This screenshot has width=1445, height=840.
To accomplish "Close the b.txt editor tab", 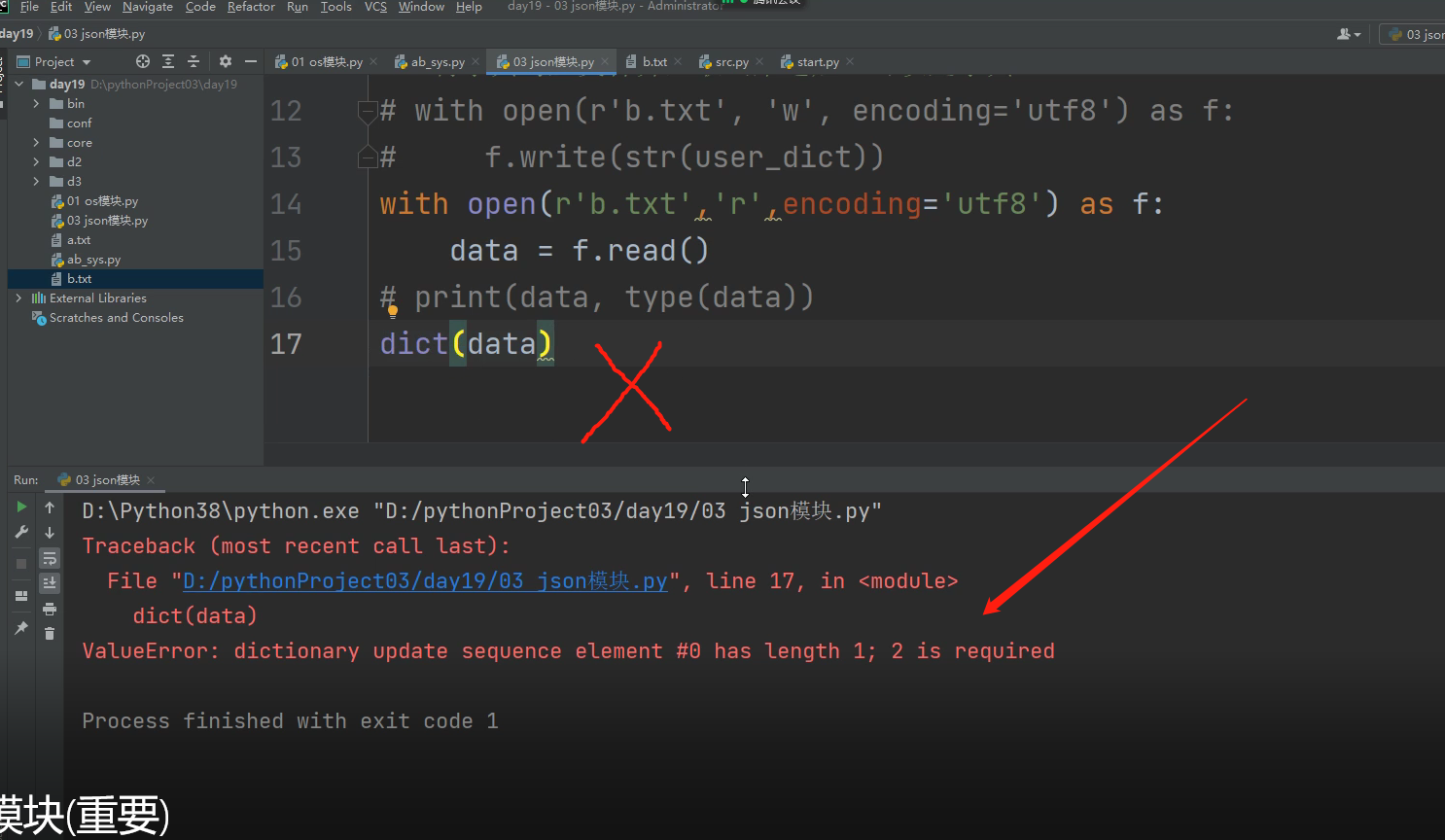I will click(x=678, y=61).
